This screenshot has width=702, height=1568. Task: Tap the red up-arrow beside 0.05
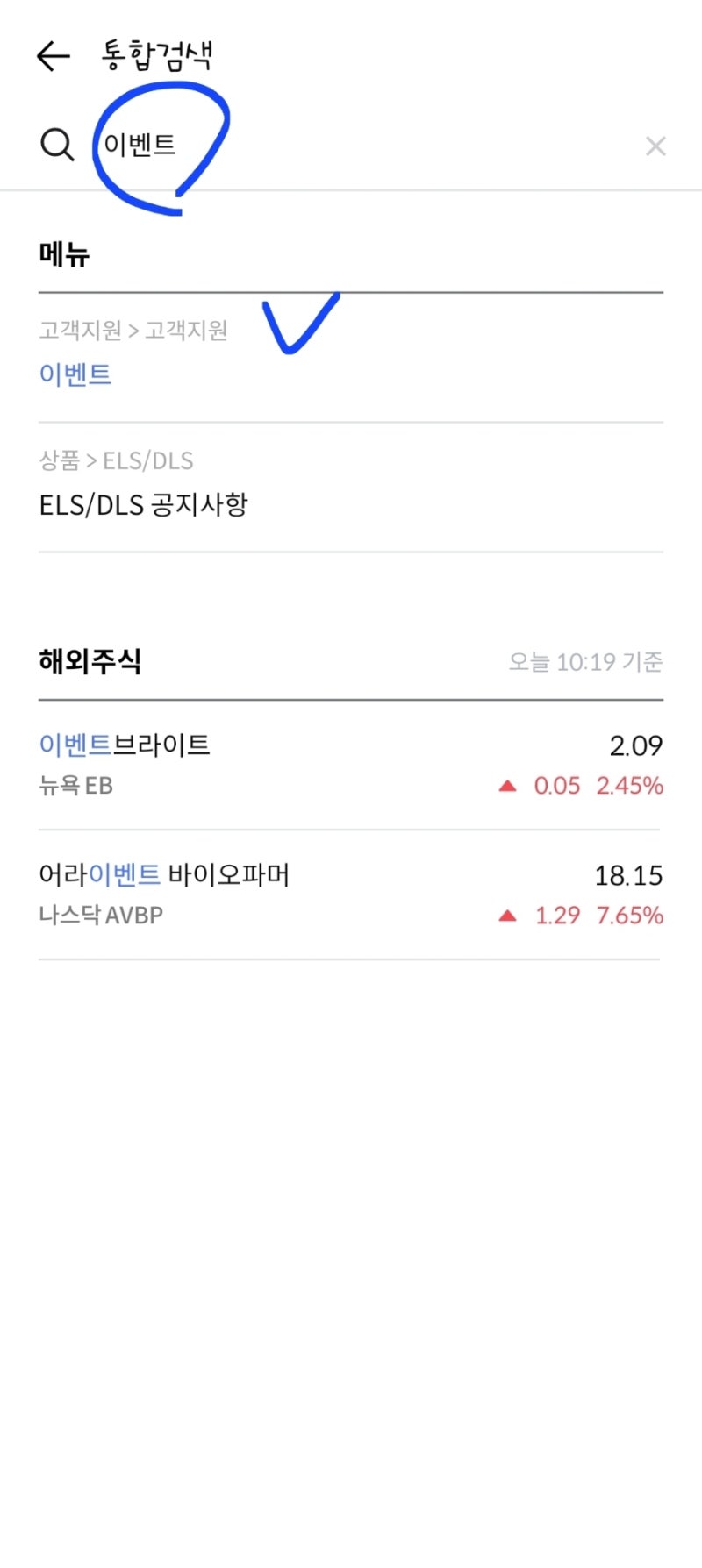pyautogui.click(x=507, y=786)
